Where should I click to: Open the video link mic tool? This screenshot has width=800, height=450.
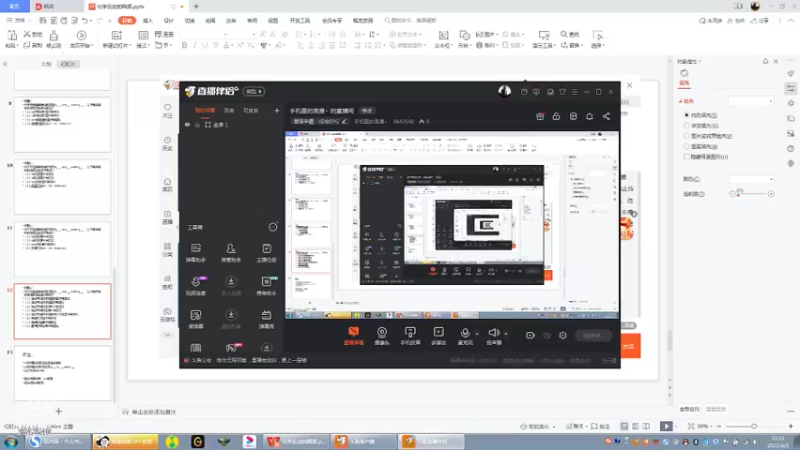[x=196, y=286]
